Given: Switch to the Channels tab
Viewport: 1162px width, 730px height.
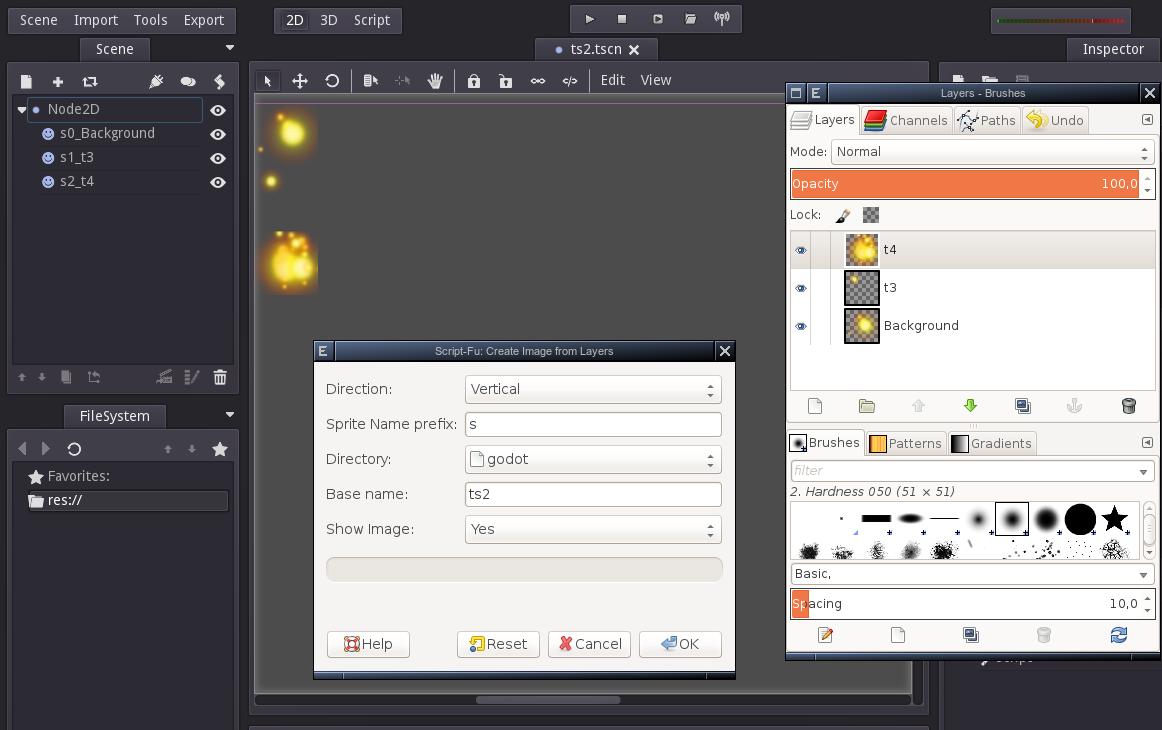Looking at the screenshot, I should 905,119.
